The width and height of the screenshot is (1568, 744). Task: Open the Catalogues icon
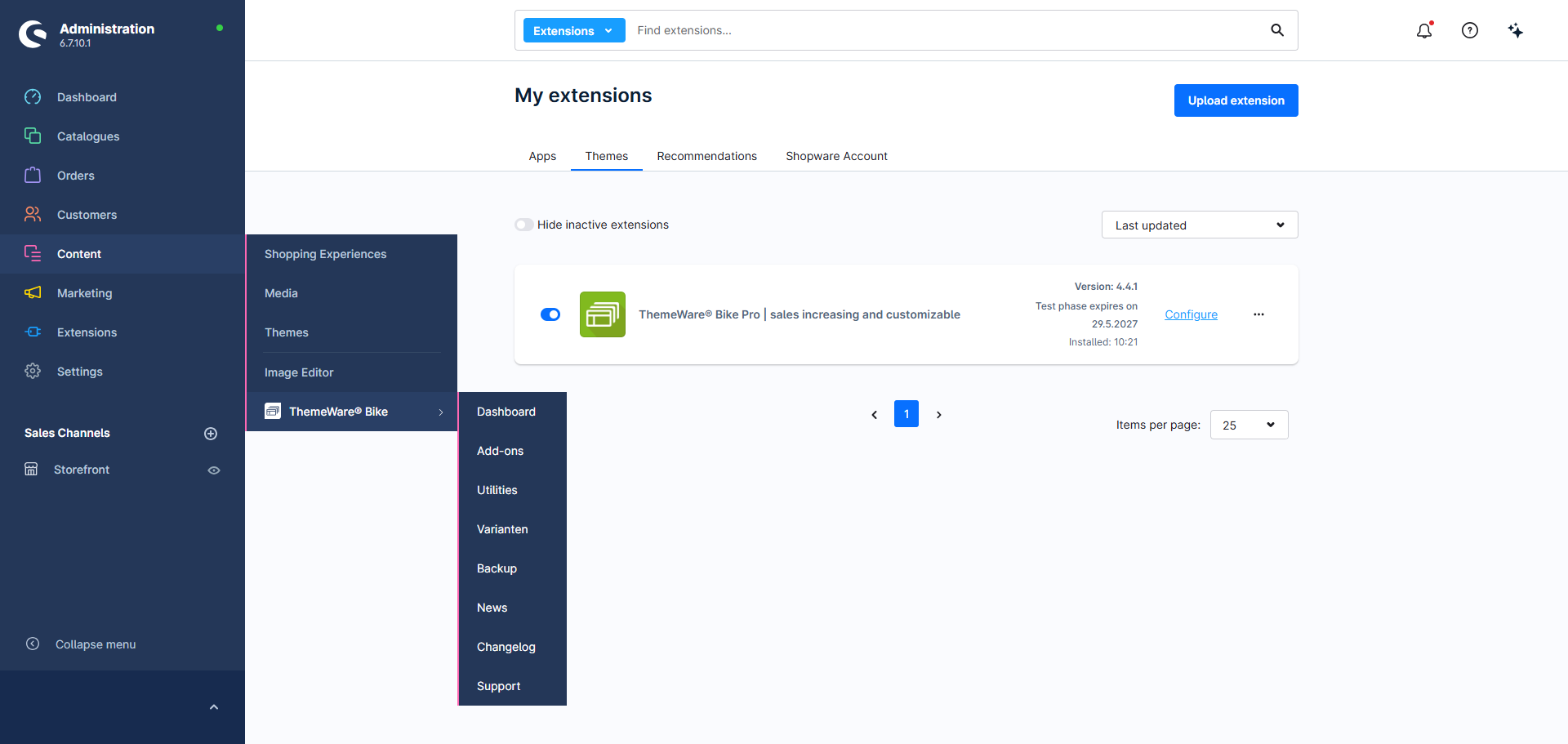tap(33, 136)
